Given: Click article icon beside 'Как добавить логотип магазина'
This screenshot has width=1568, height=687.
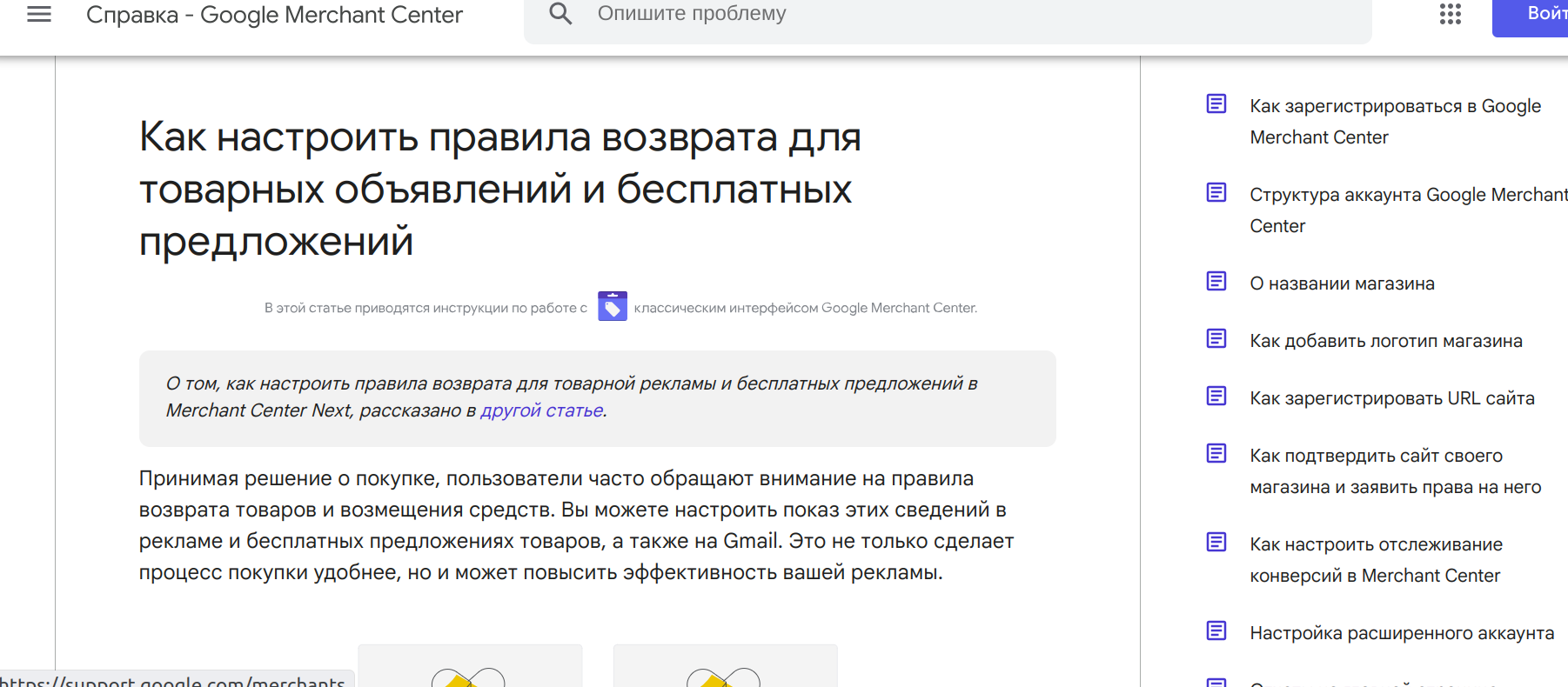Looking at the screenshot, I should click(1216, 339).
